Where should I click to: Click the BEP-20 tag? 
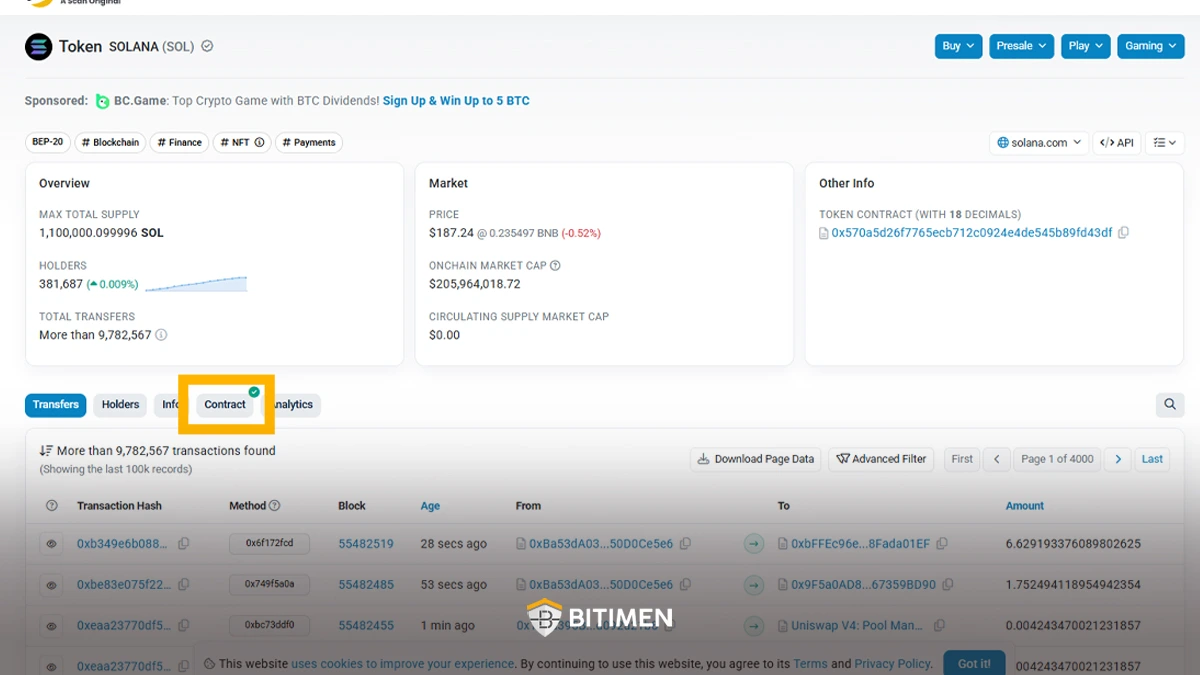[x=48, y=143]
